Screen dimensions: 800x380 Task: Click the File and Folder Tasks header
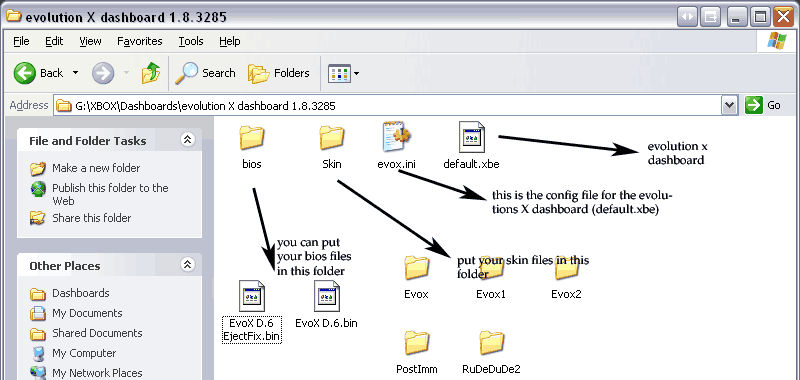tap(88, 141)
